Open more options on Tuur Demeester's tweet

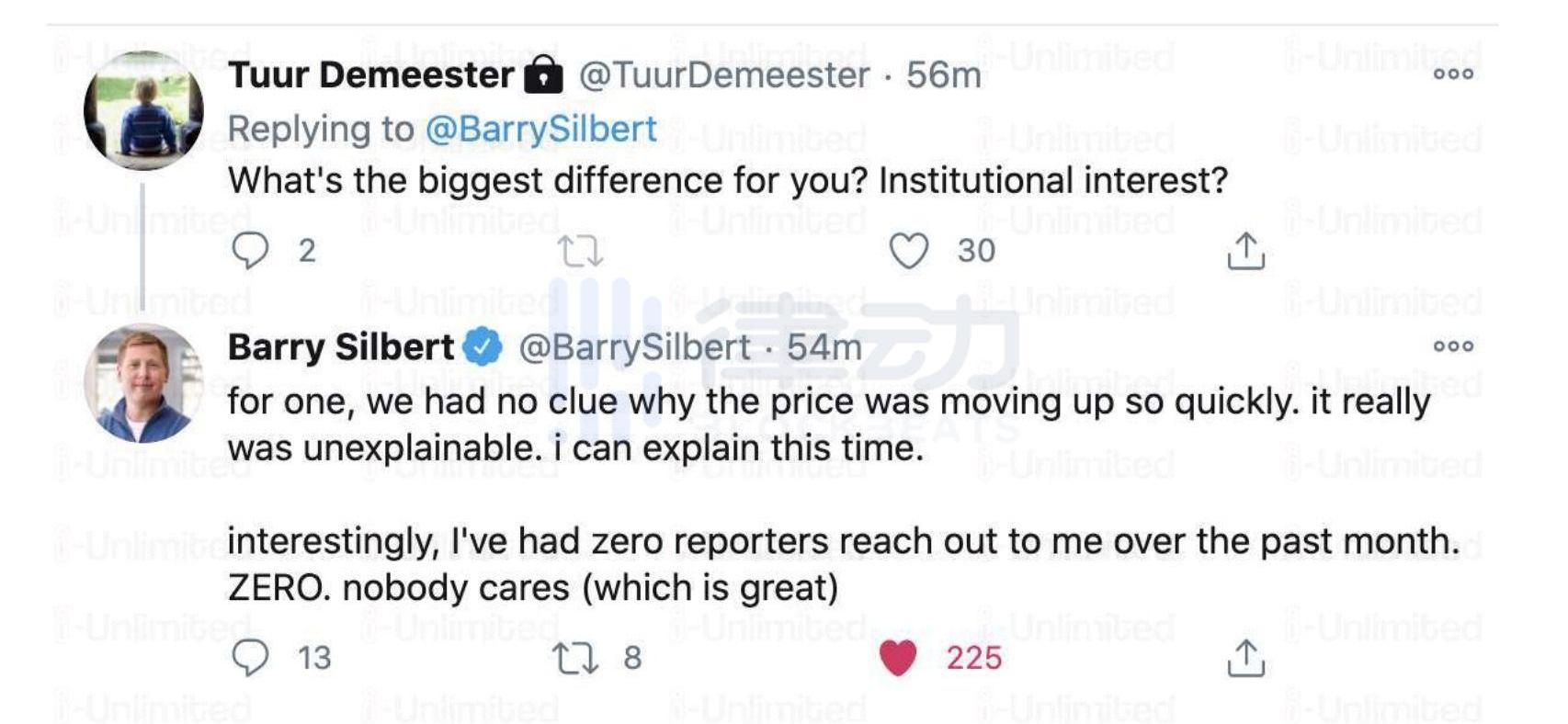(1453, 74)
